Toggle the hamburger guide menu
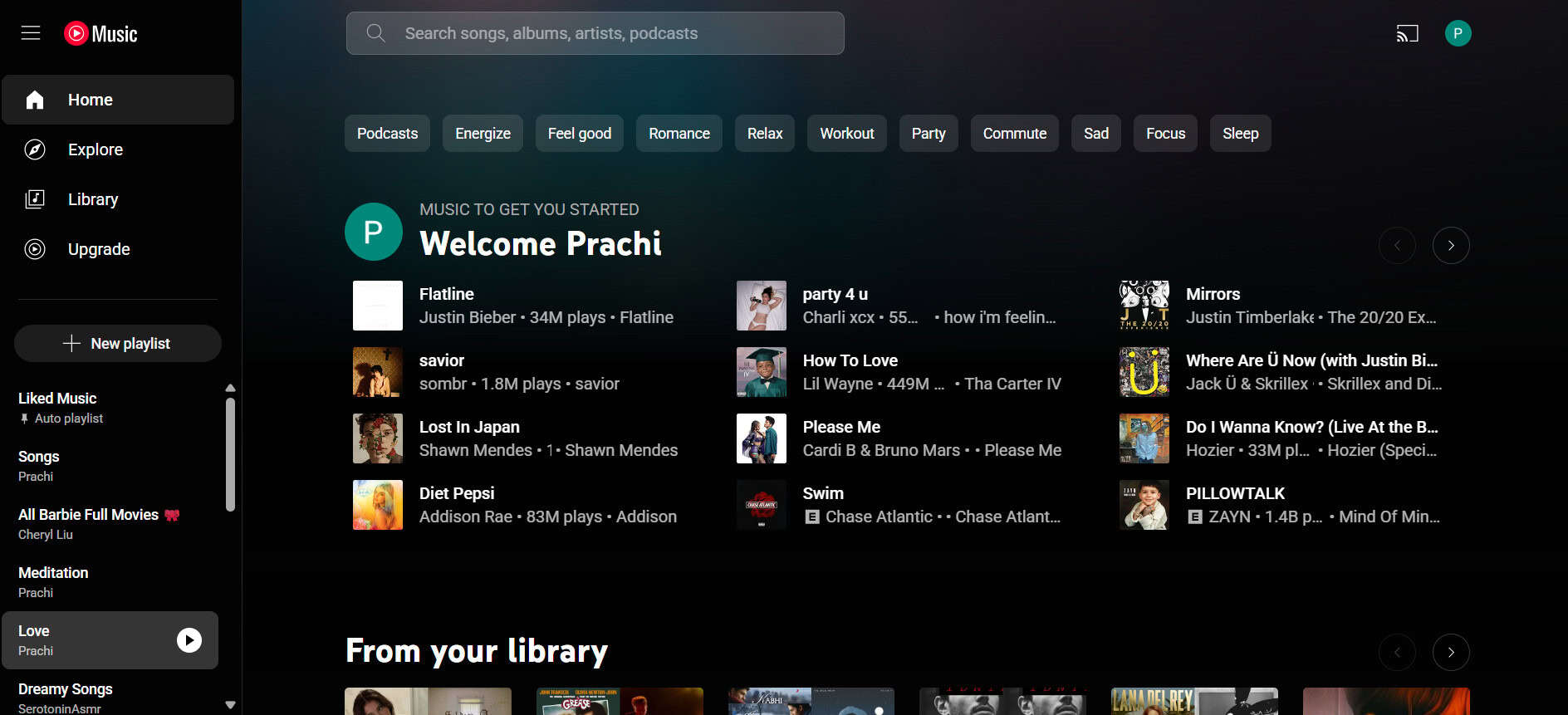1568x715 pixels. pos(31,33)
